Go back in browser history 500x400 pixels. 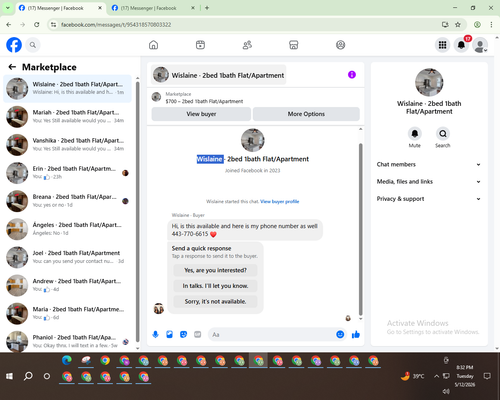click(x=9, y=24)
